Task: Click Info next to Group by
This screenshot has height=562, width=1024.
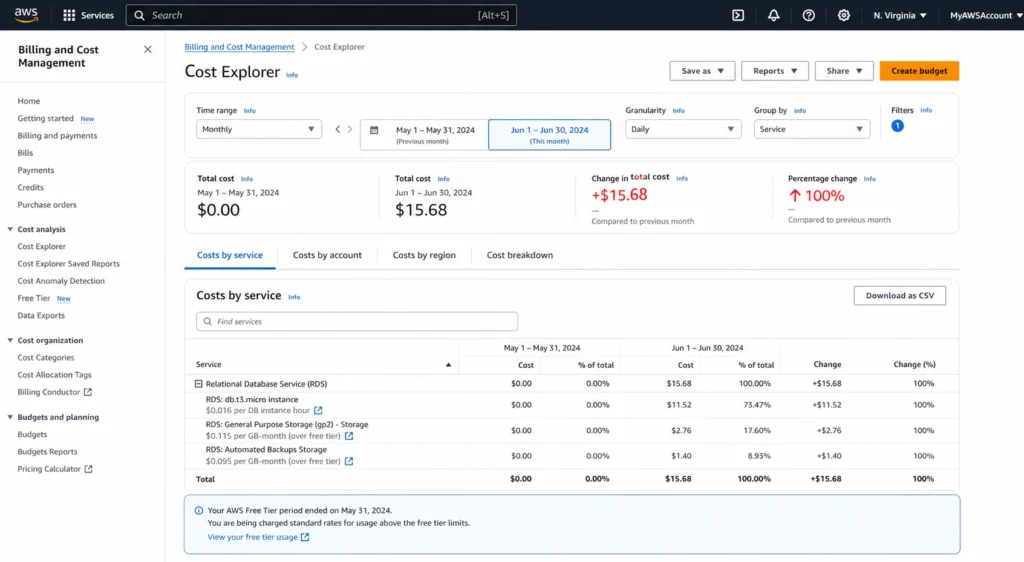Action: point(800,111)
